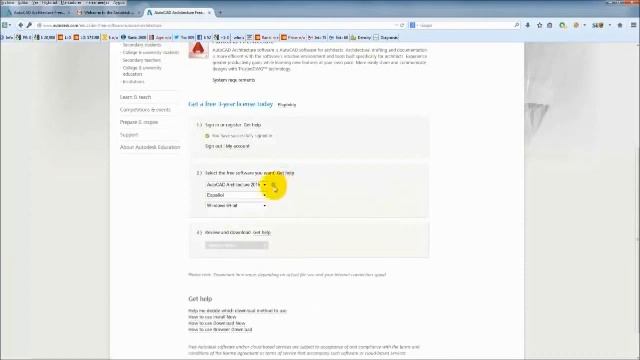Click the AutoCAD red A product logo

point(198,51)
